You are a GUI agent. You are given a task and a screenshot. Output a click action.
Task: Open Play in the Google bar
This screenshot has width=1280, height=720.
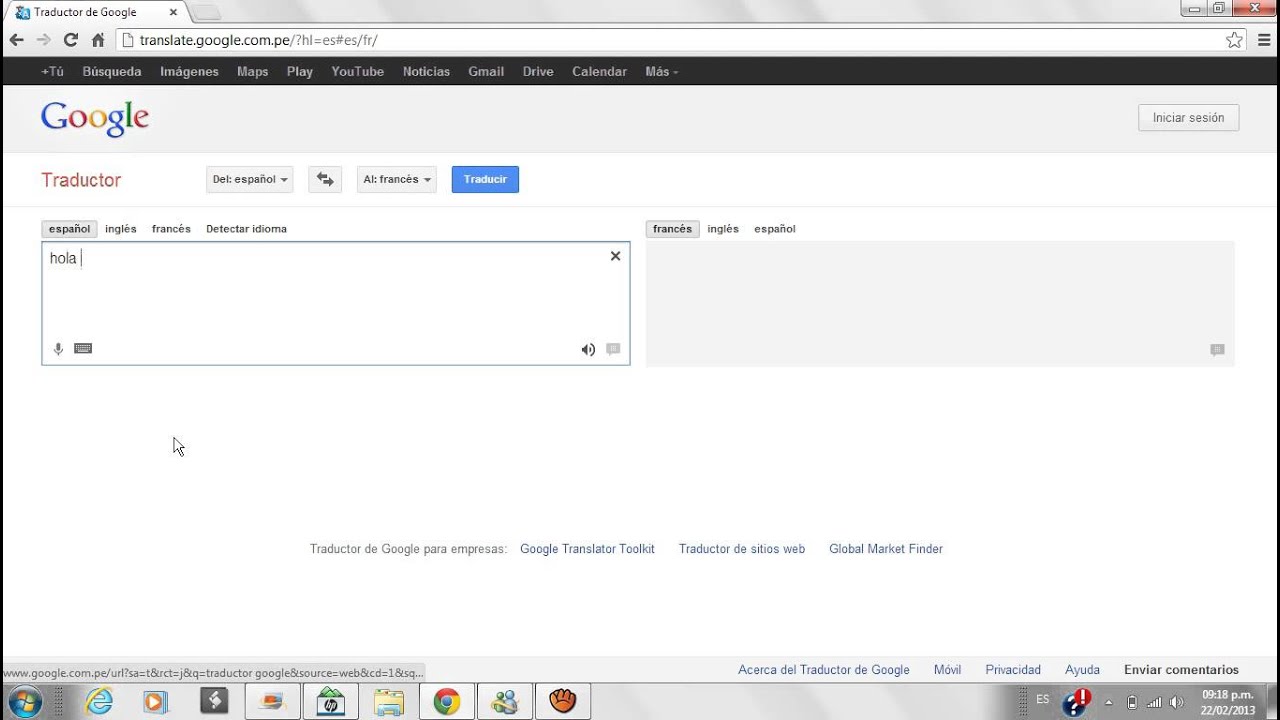click(300, 72)
